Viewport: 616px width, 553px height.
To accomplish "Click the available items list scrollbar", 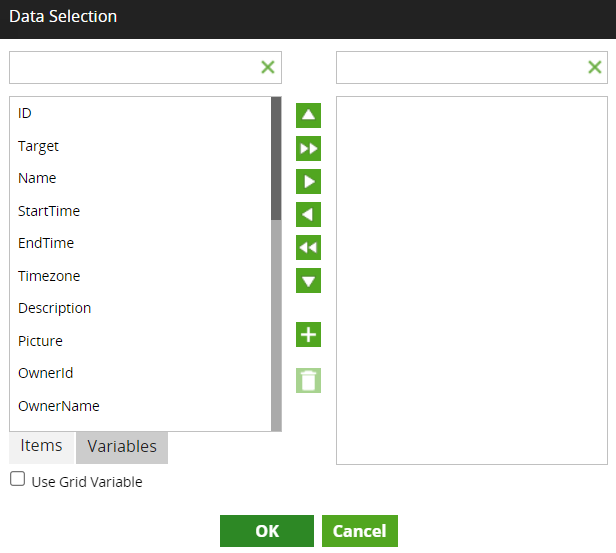I will 276,264.
